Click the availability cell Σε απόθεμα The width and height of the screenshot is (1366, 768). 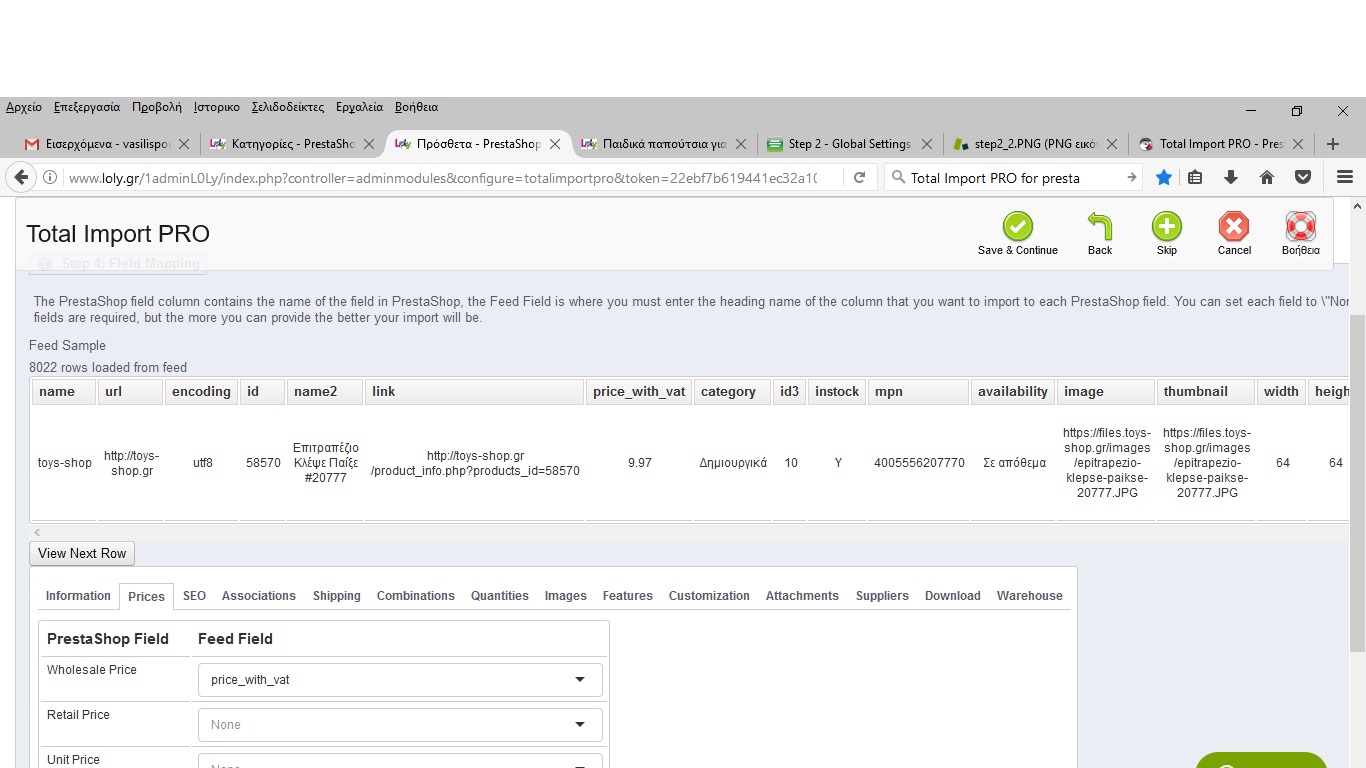1014,463
